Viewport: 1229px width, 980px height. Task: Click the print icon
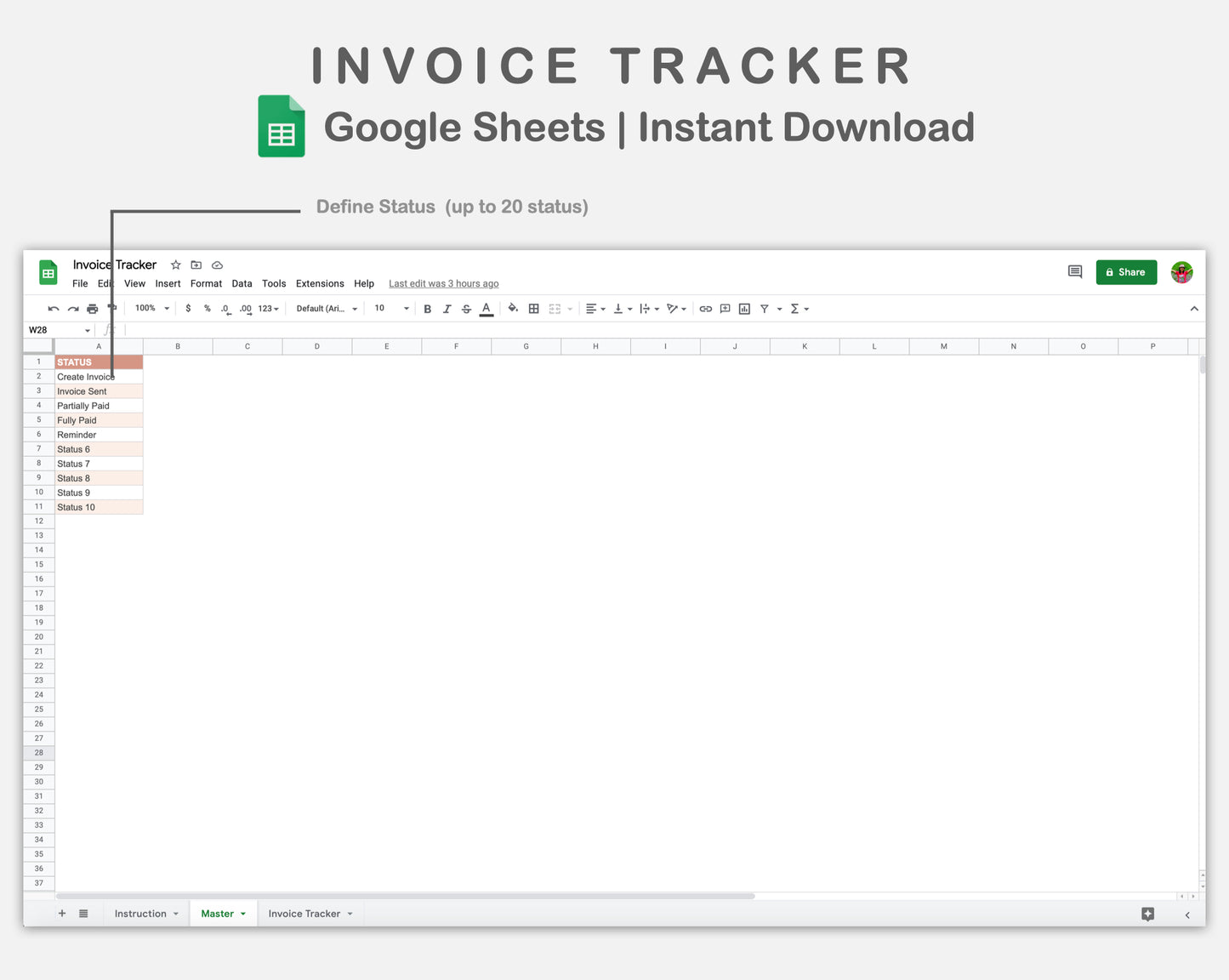[x=92, y=308]
